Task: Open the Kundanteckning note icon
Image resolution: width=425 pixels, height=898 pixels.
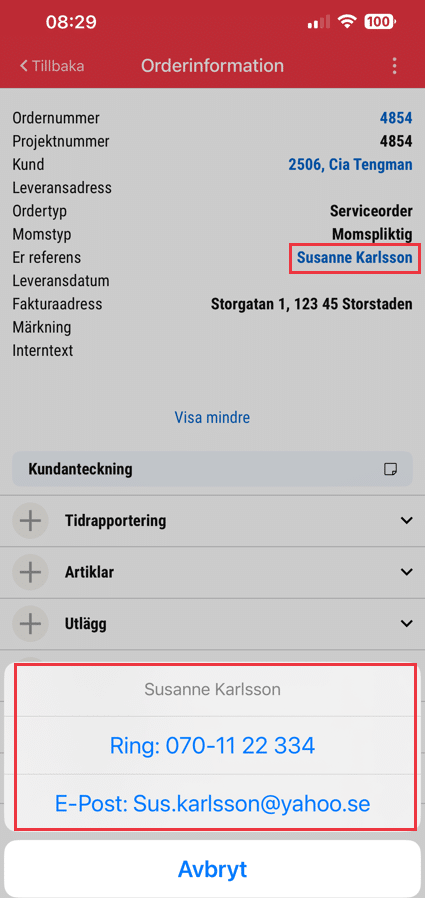Action: 391,470
